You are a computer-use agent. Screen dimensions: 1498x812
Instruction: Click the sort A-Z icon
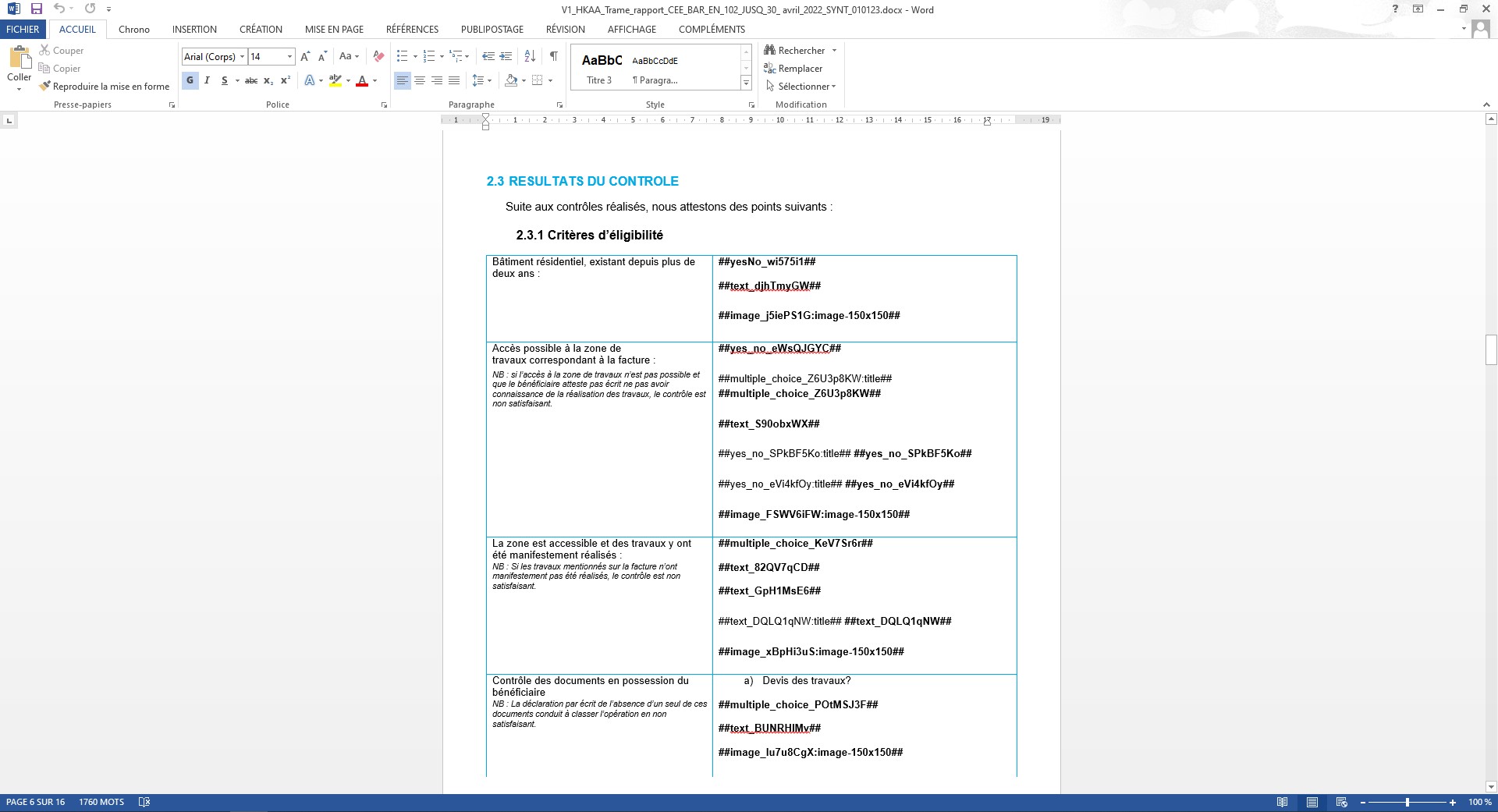coord(530,56)
